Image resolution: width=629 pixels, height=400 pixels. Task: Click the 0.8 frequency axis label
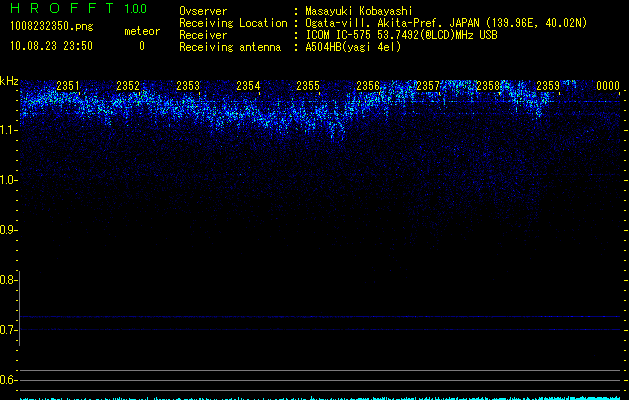7,280
